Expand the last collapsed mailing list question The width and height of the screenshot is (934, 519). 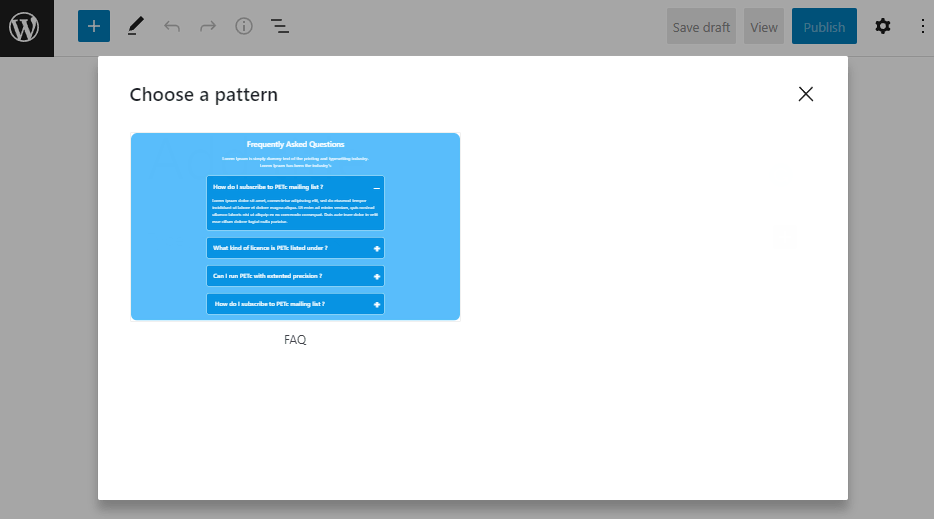tap(377, 304)
